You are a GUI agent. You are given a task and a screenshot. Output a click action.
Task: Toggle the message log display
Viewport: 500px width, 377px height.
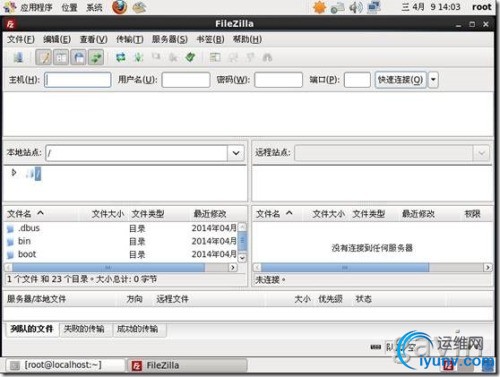pyautogui.click(x=44, y=57)
